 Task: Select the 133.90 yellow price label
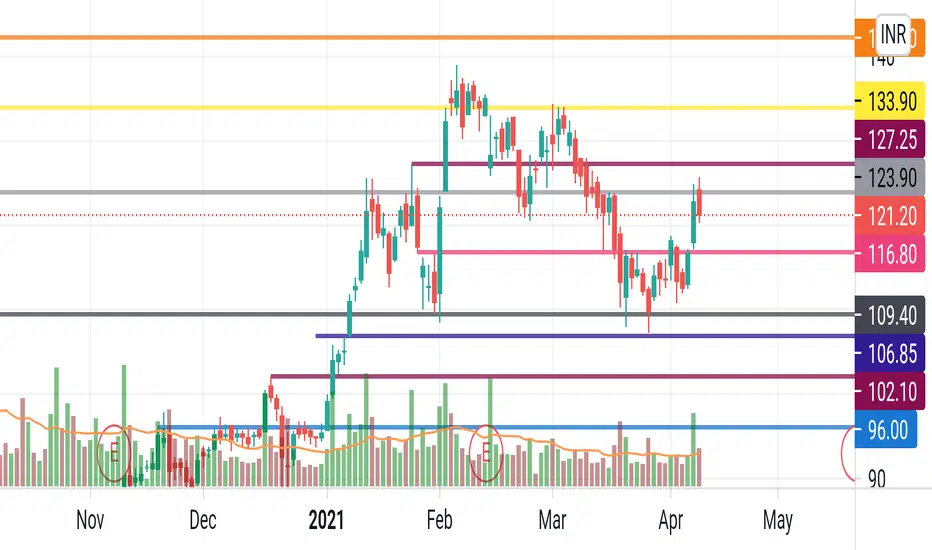[889, 102]
